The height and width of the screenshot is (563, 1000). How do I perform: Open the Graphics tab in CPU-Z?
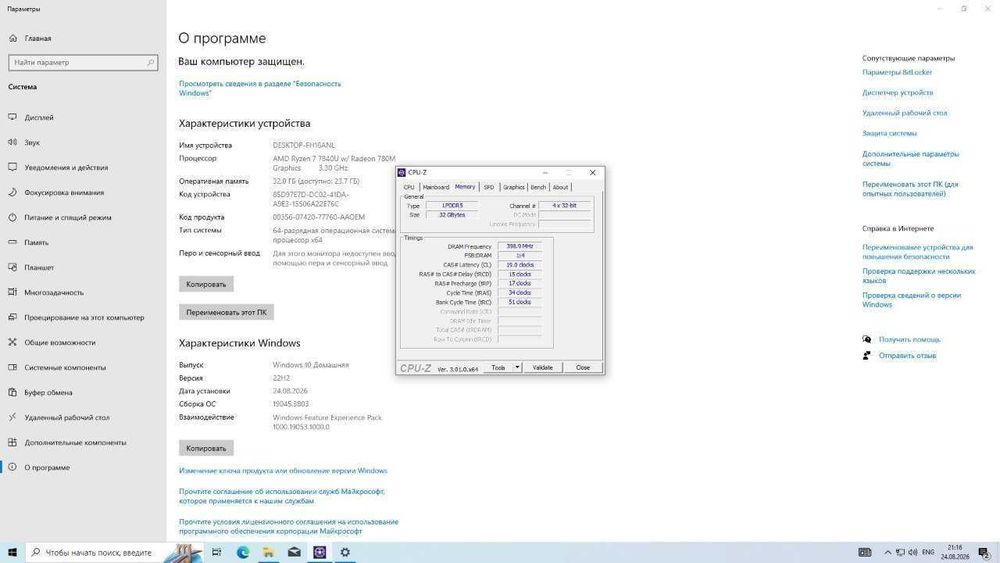click(x=513, y=187)
